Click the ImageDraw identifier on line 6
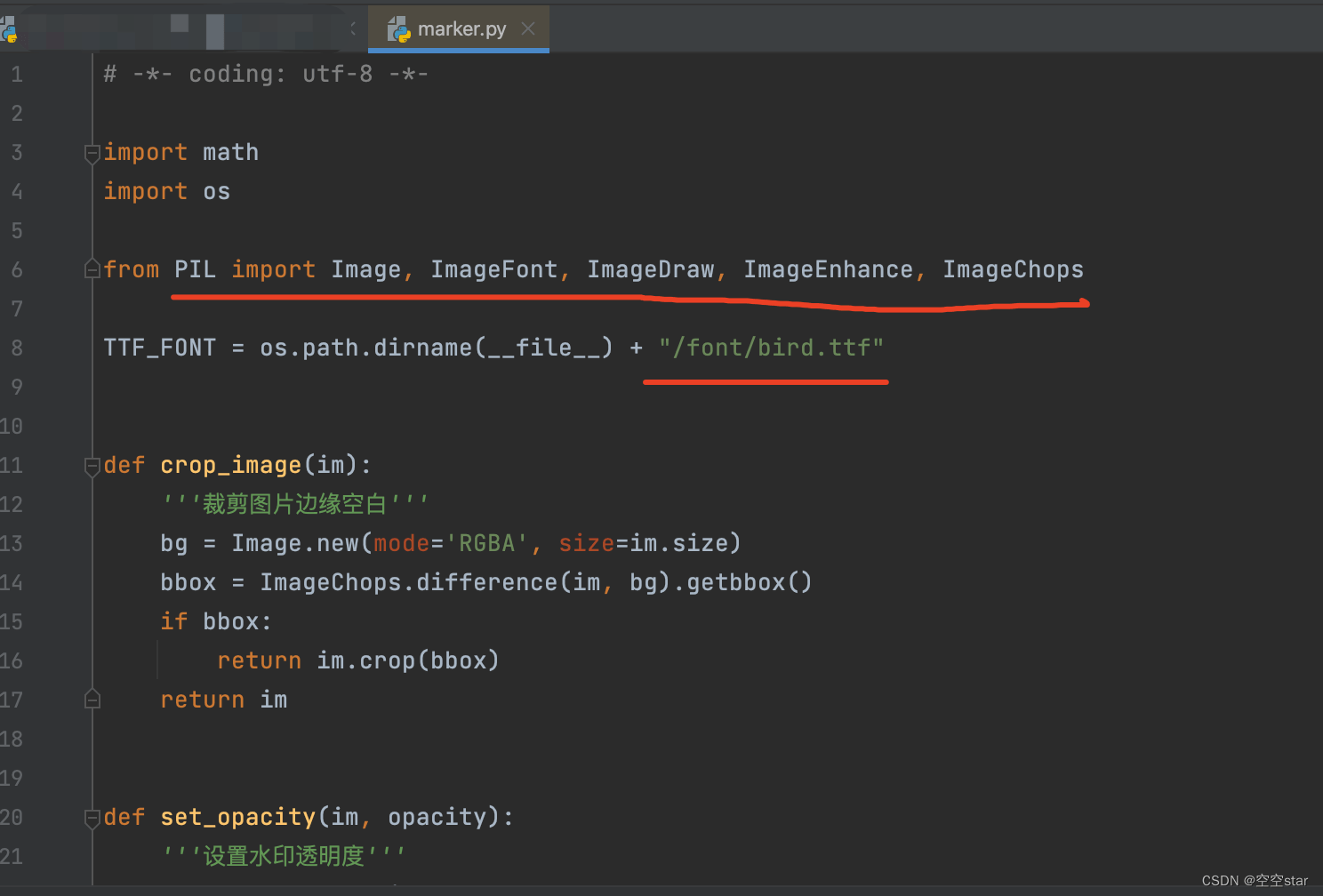Screen dimensions: 1323x896 [651, 269]
